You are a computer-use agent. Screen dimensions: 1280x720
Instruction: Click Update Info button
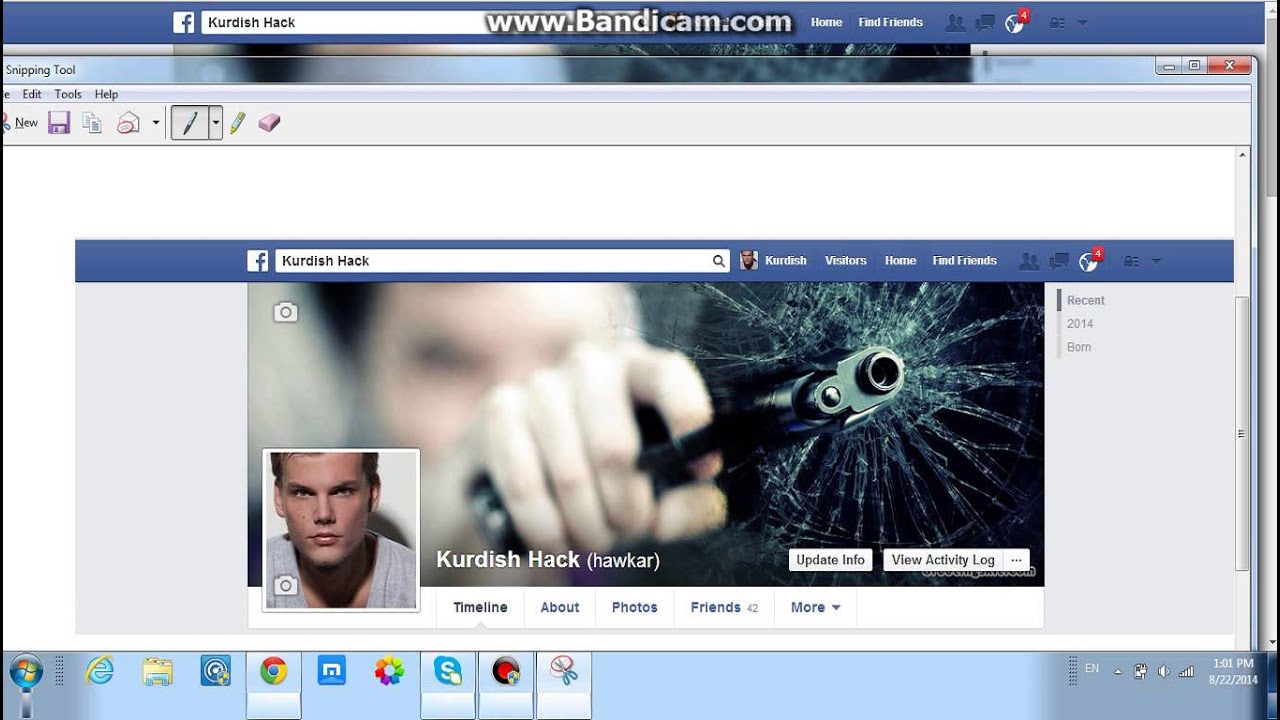pos(830,560)
